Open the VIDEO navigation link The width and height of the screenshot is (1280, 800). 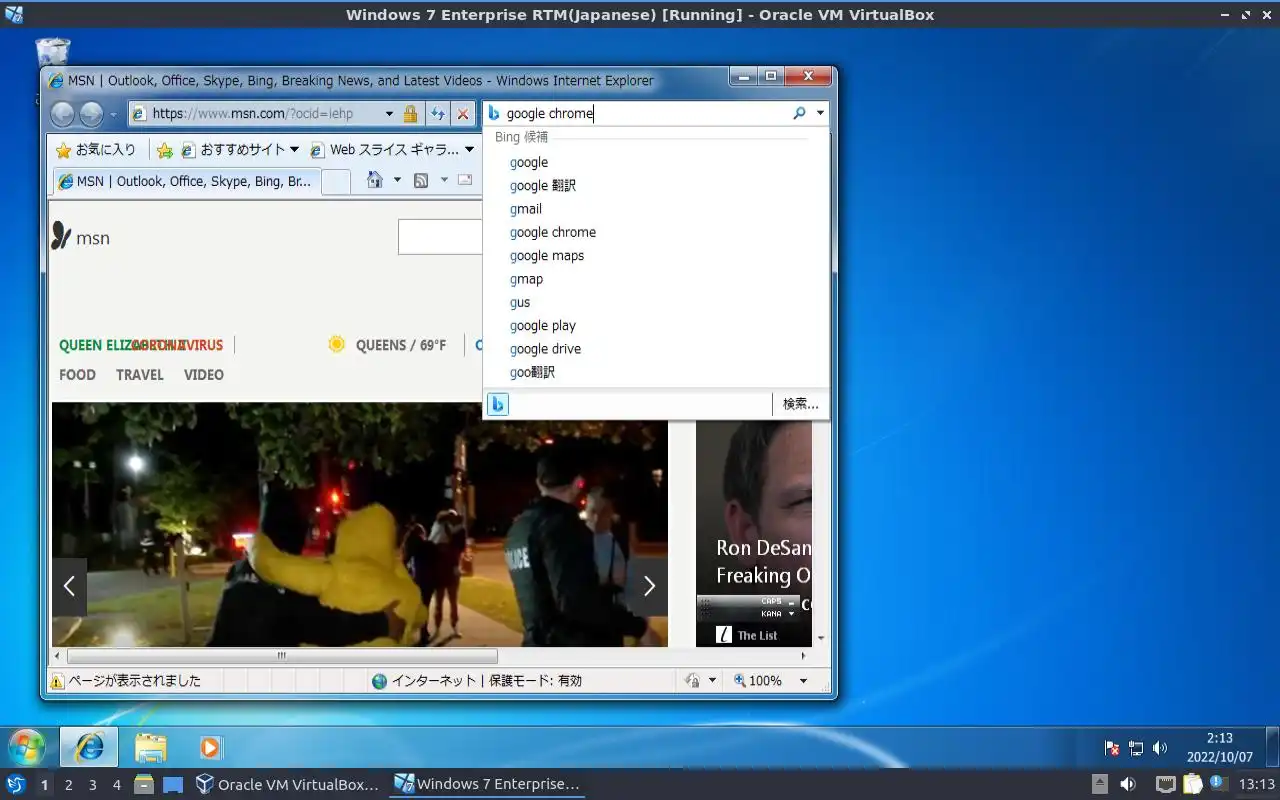tap(204, 375)
